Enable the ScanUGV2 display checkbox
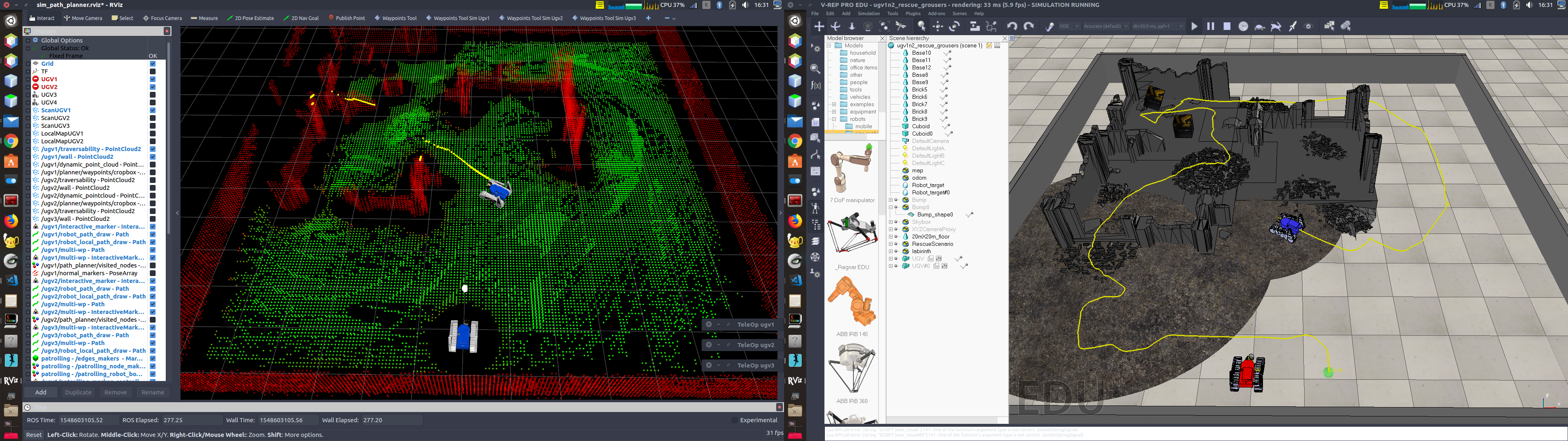Viewport: 1568px width, 441px height. click(153, 118)
